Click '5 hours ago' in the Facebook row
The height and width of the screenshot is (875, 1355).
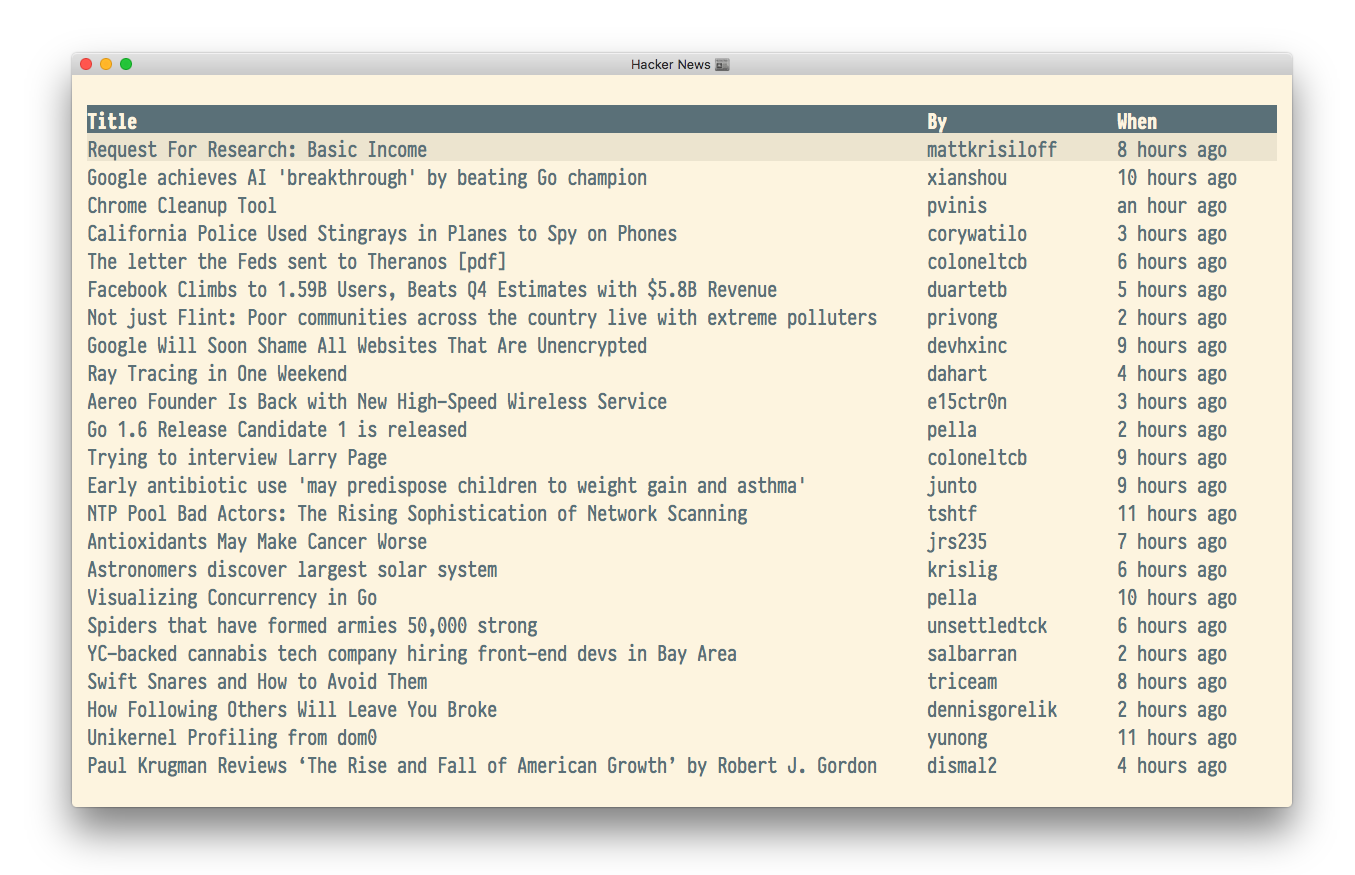click(x=1172, y=289)
